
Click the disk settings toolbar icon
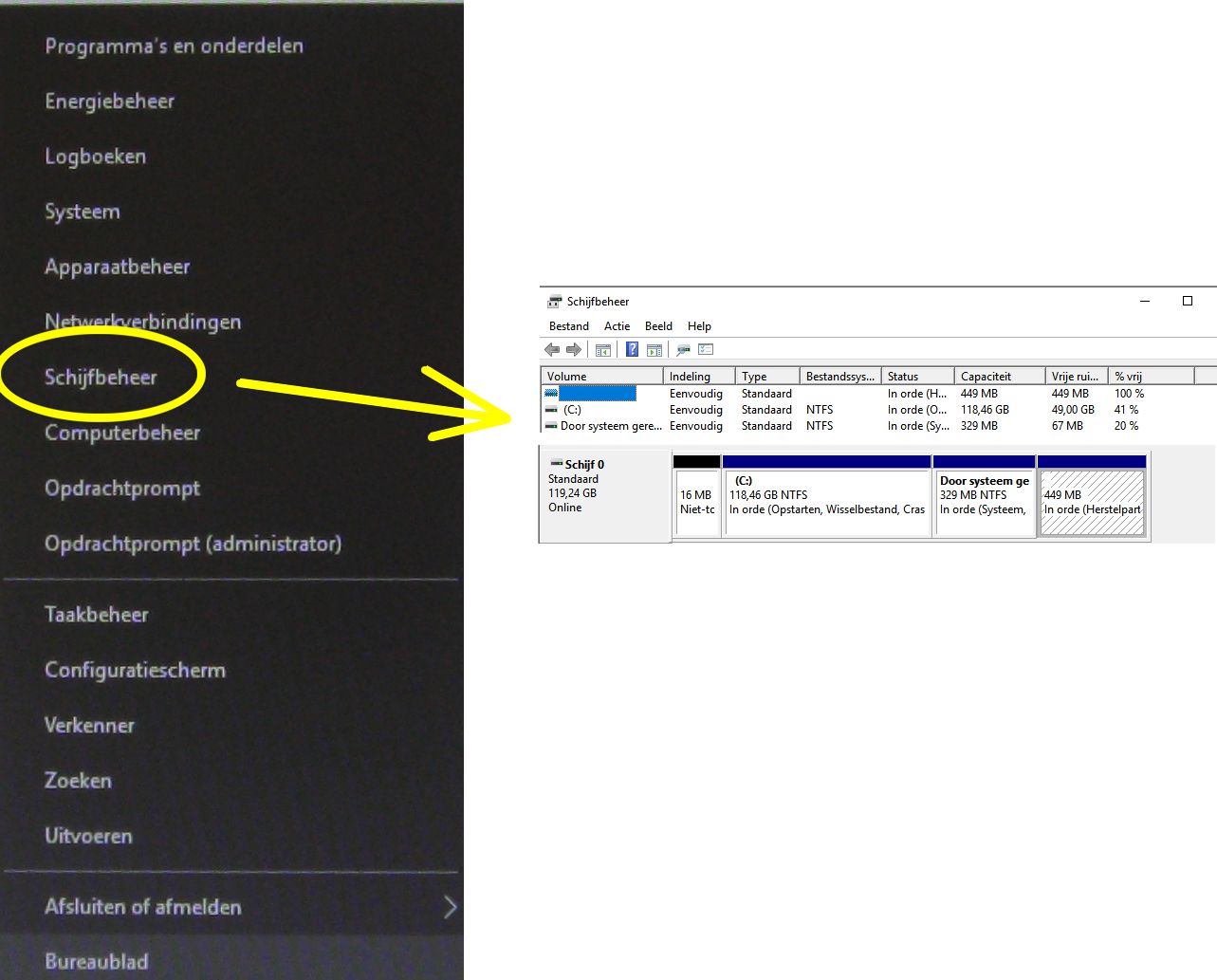[683, 350]
